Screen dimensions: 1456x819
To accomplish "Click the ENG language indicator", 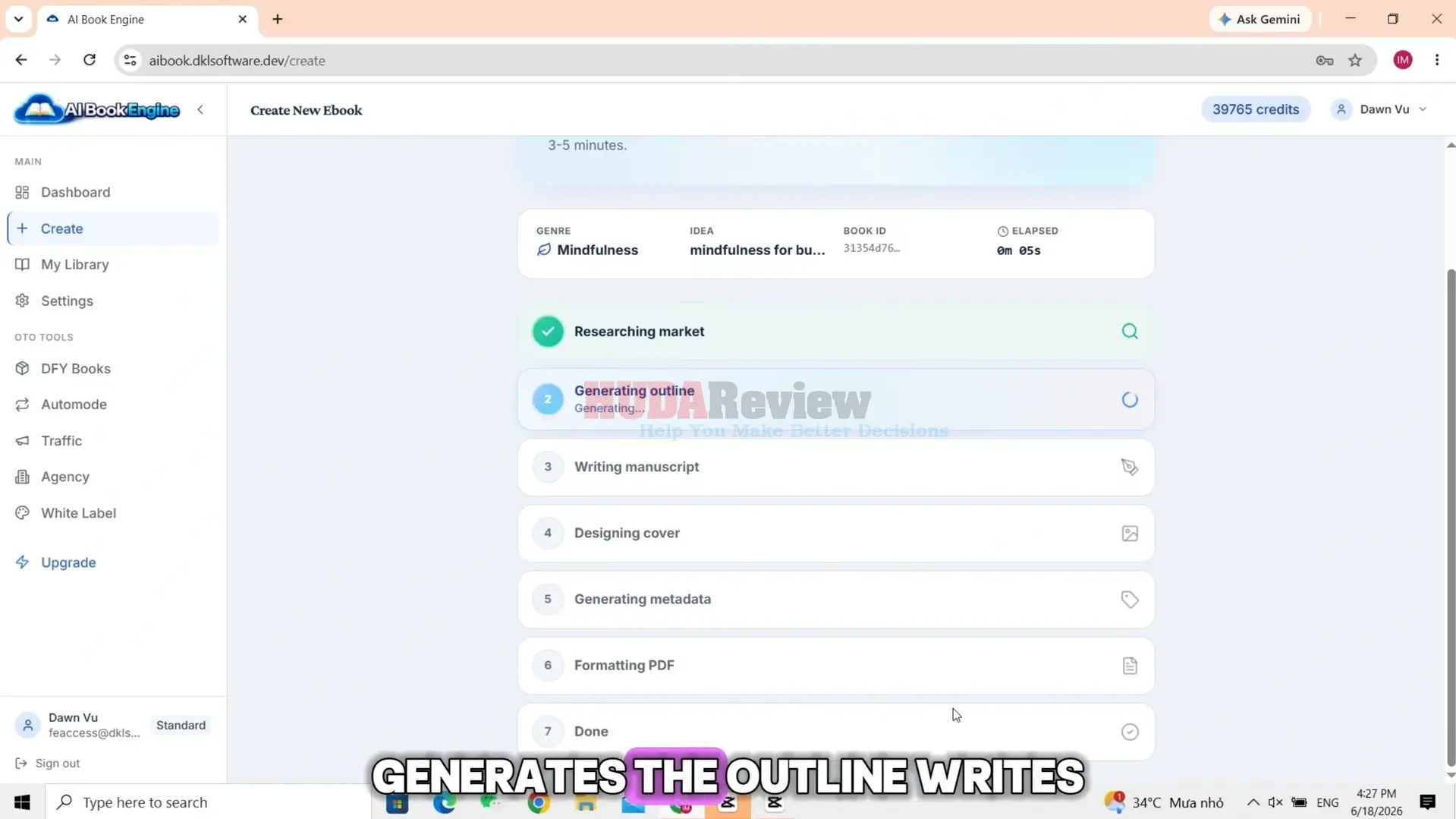I will [1327, 802].
